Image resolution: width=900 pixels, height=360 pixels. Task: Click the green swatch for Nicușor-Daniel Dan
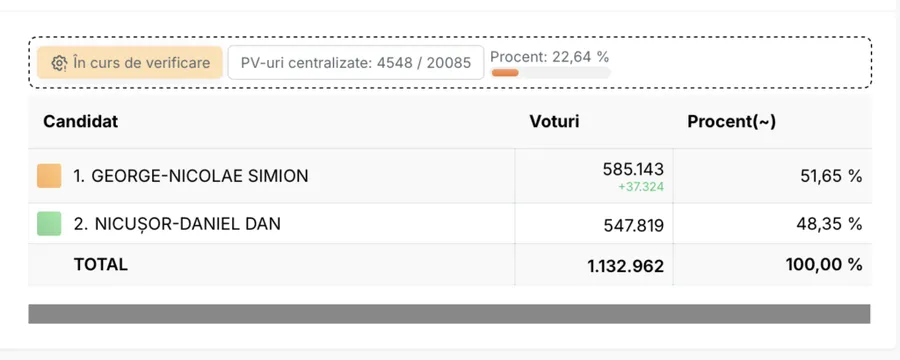pos(49,224)
